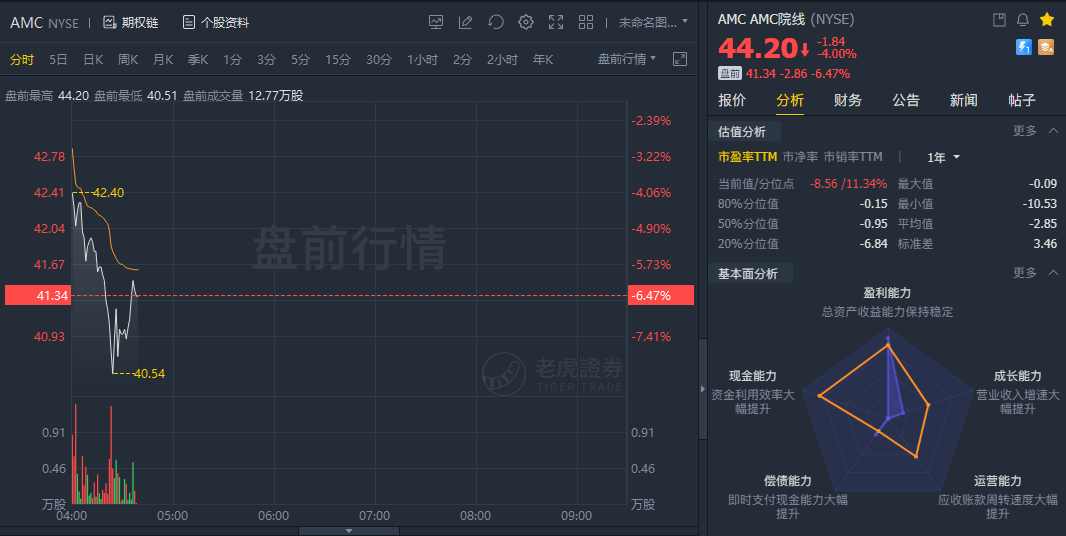Select the drawing pencil tool icon
1066x536 pixels.
(466, 22)
